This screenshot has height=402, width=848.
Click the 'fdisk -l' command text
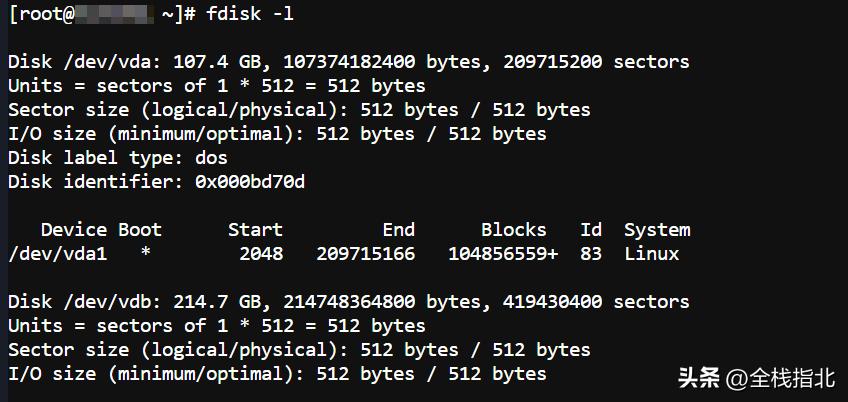click(250, 14)
